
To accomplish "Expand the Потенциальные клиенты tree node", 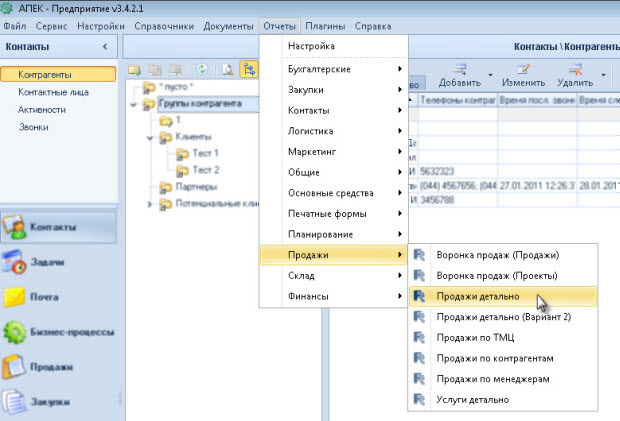I will pos(150,204).
